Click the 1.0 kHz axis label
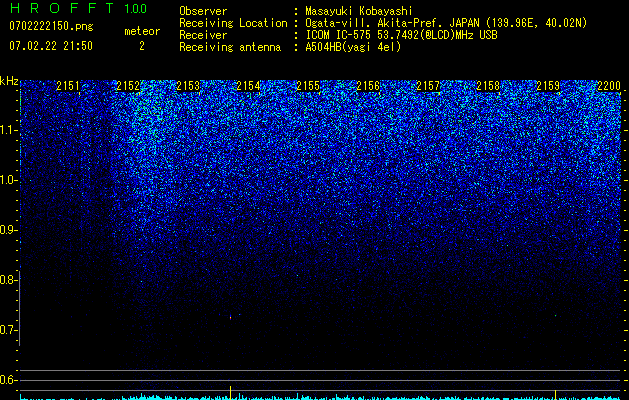This screenshot has width=629, height=400. point(9,180)
